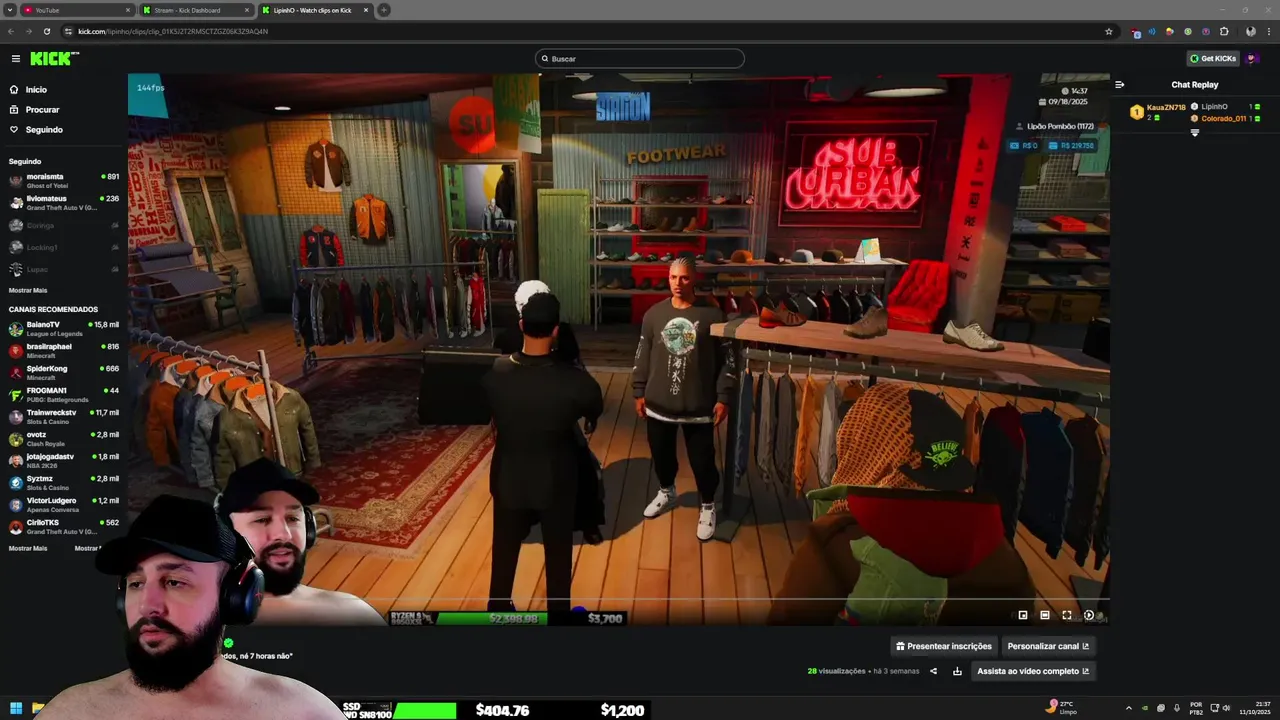Viewport: 1280px width, 720px height.
Task: Open the POR PTB2 language switcher
Action: click(x=1196, y=708)
